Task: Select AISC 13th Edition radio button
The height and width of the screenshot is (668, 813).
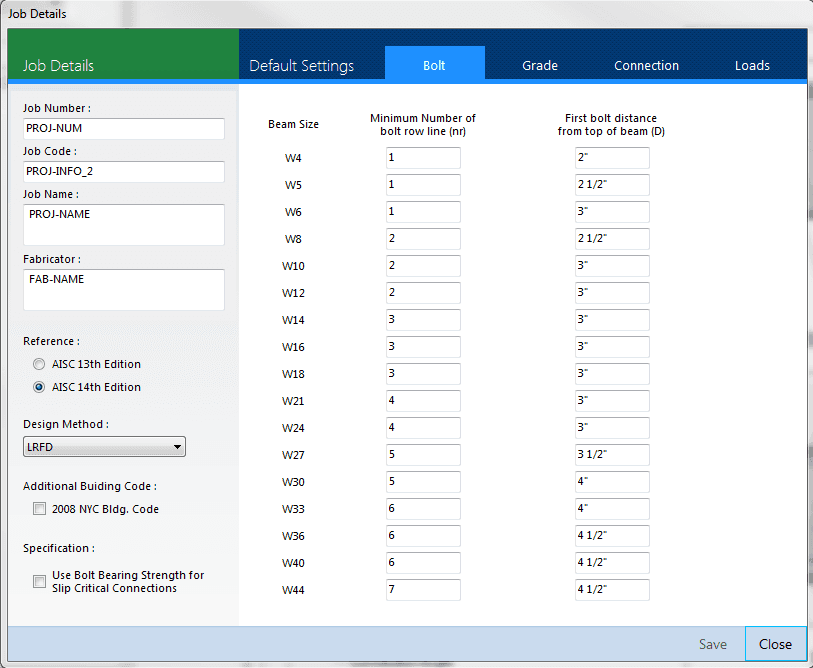Action: click(39, 364)
